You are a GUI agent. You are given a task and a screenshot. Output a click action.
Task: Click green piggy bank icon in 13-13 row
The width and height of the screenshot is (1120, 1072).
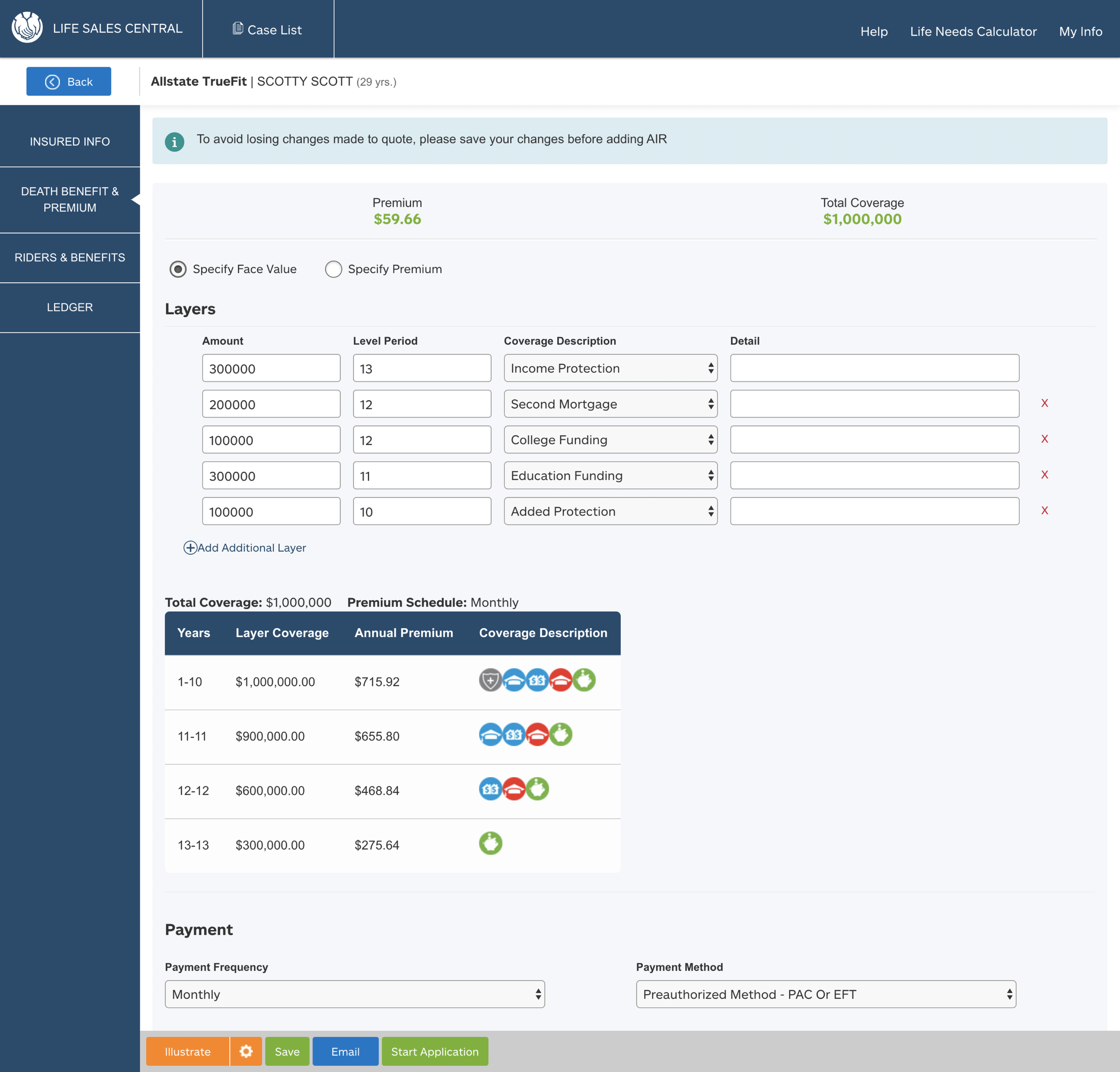point(490,843)
